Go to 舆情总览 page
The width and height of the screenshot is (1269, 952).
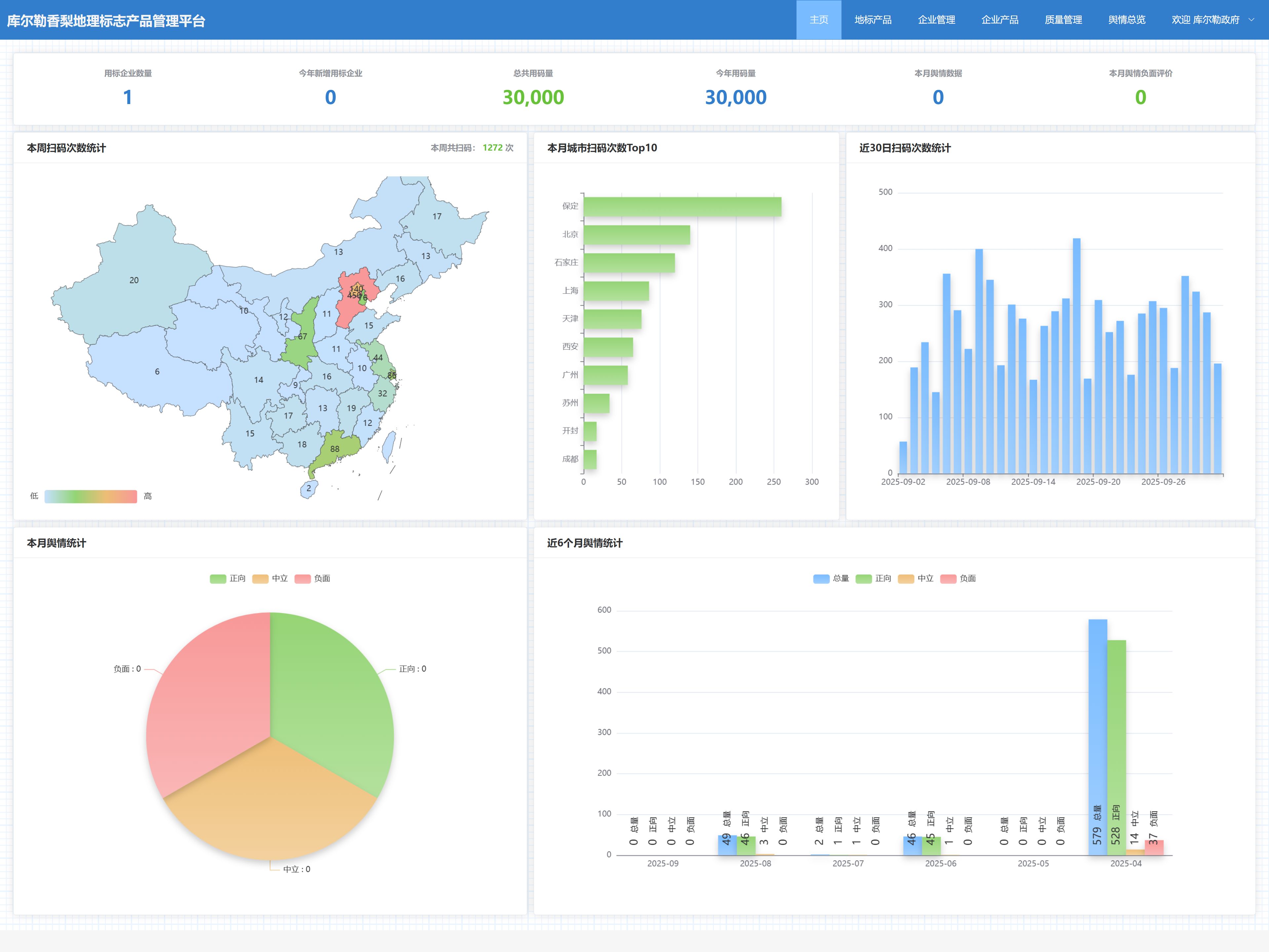point(1127,19)
